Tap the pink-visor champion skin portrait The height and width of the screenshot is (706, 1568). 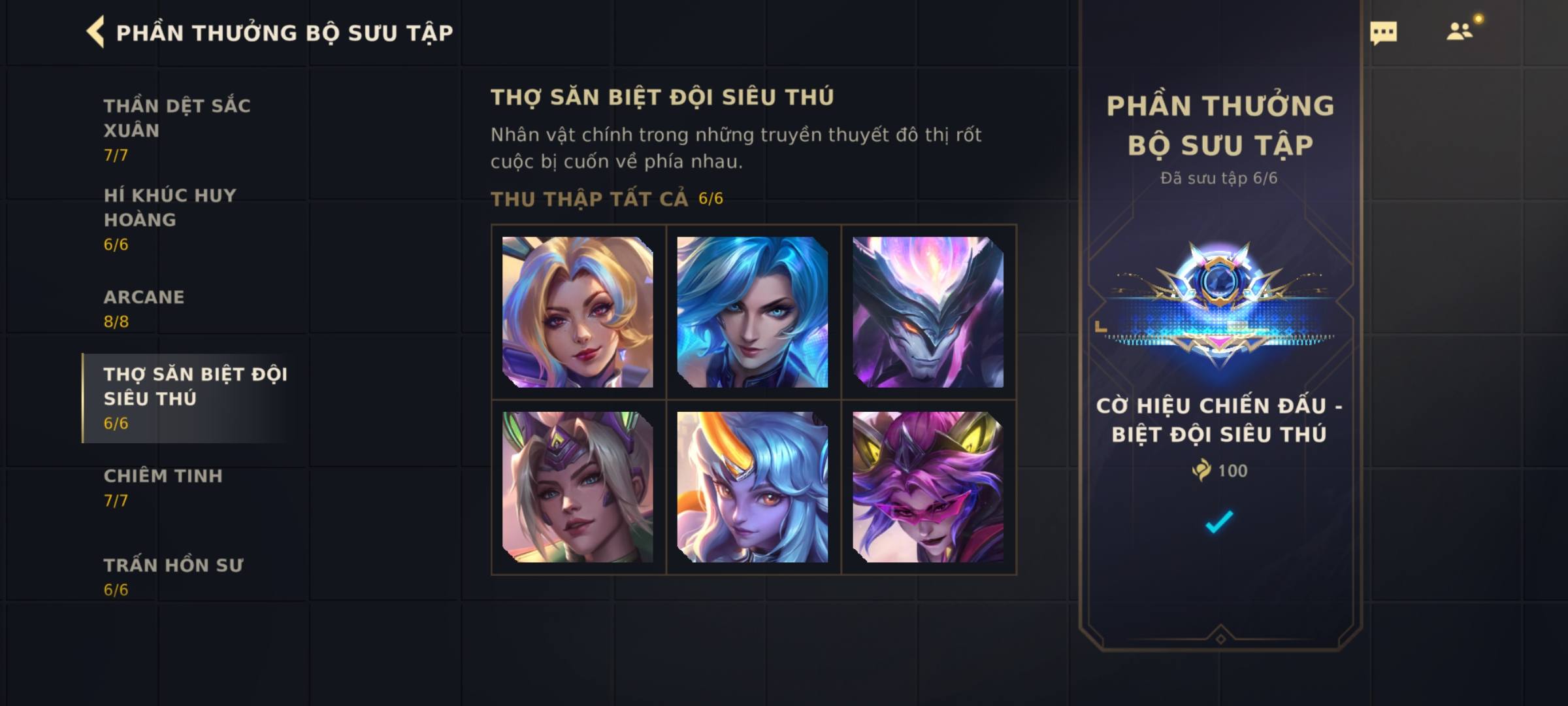(x=928, y=487)
